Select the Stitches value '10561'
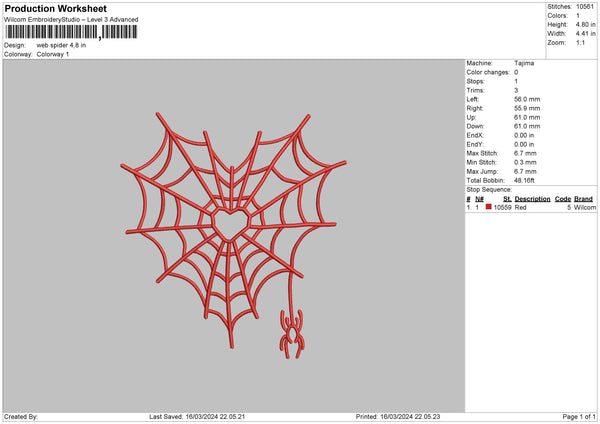The height and width of the screenshot is (424, 600). pyautogui.click(x=585, y=7)
